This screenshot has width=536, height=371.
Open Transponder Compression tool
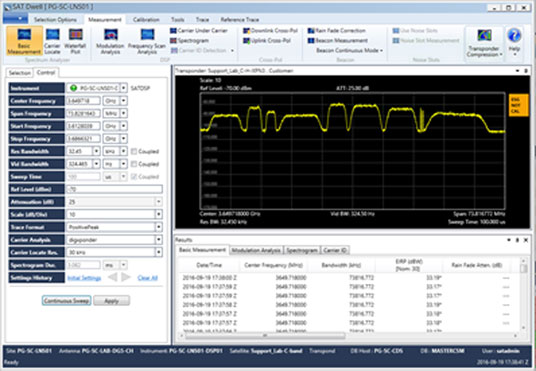[x=484, y=43]
